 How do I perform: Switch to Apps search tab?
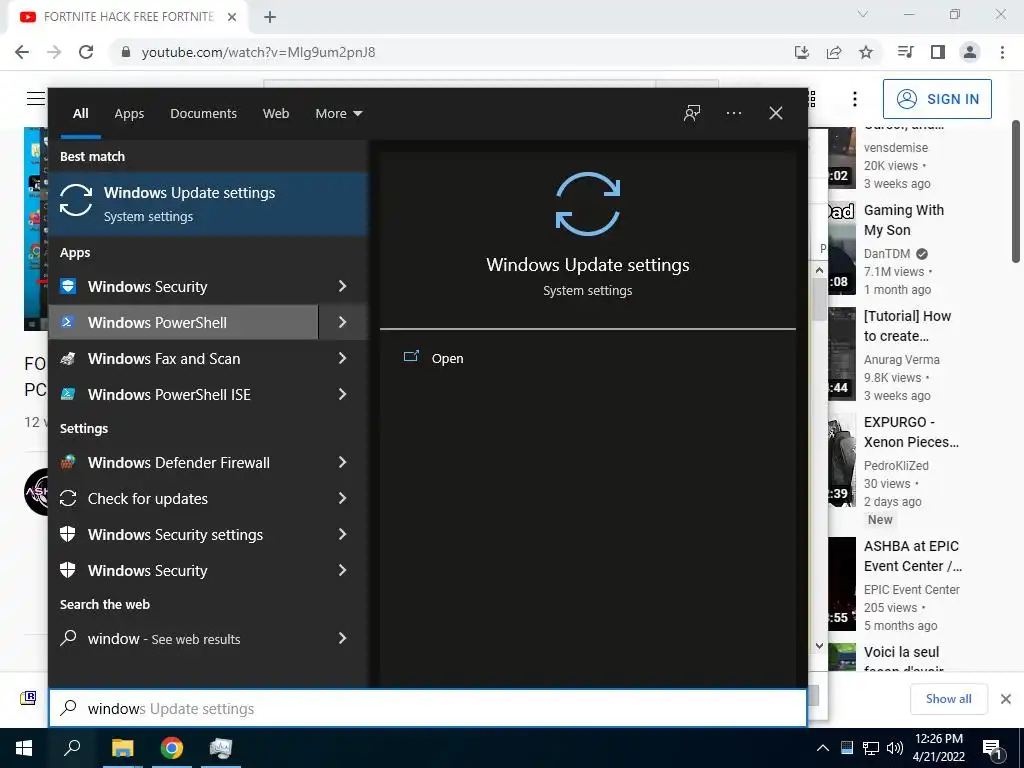pos(129,114)
